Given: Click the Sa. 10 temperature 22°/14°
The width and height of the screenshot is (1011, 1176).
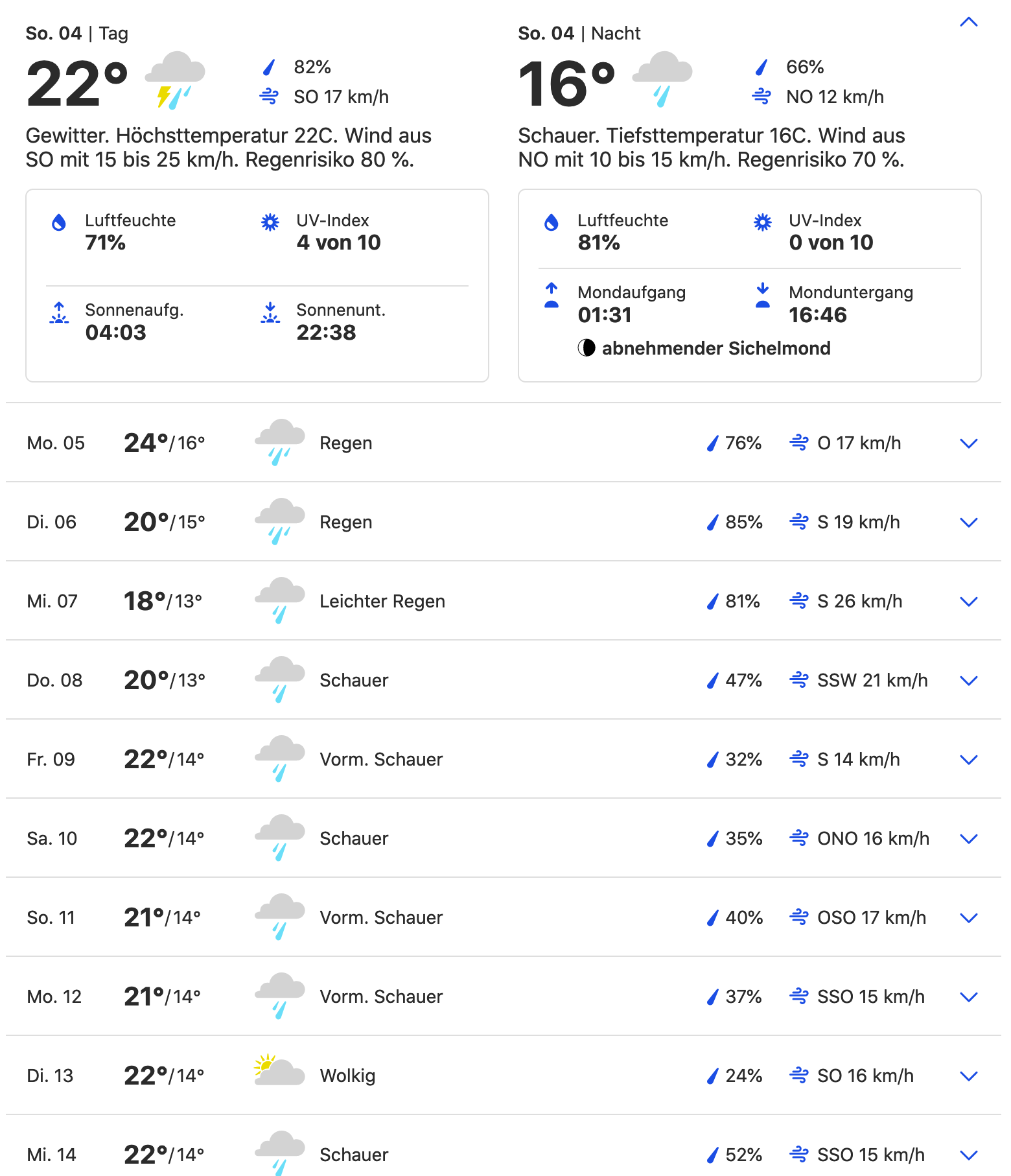Looking at the screenshot, I should pos(164,838).
